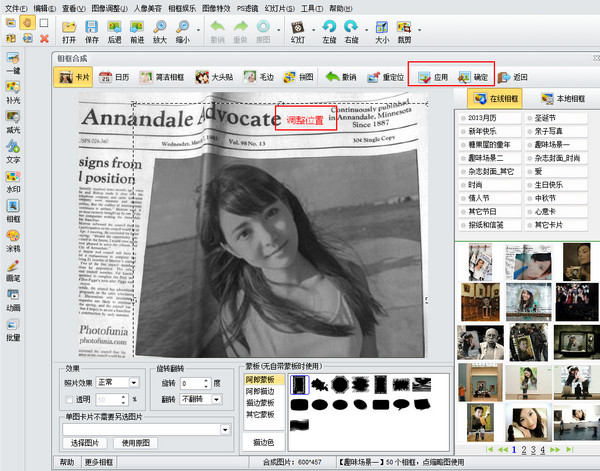The image size is (600, 471).
Task: Click the 应用 apply button
Action: coord(433,77)
